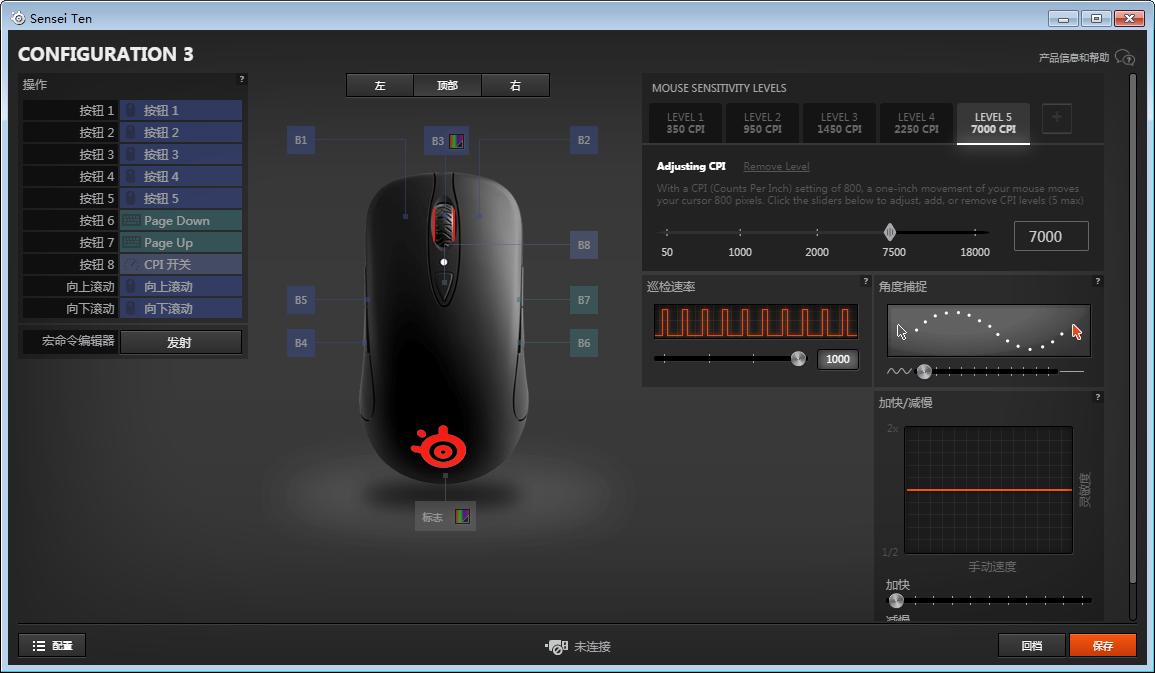Click angle snapping slider handle
Screen dimensions: 1155x673
click(924, 372)
